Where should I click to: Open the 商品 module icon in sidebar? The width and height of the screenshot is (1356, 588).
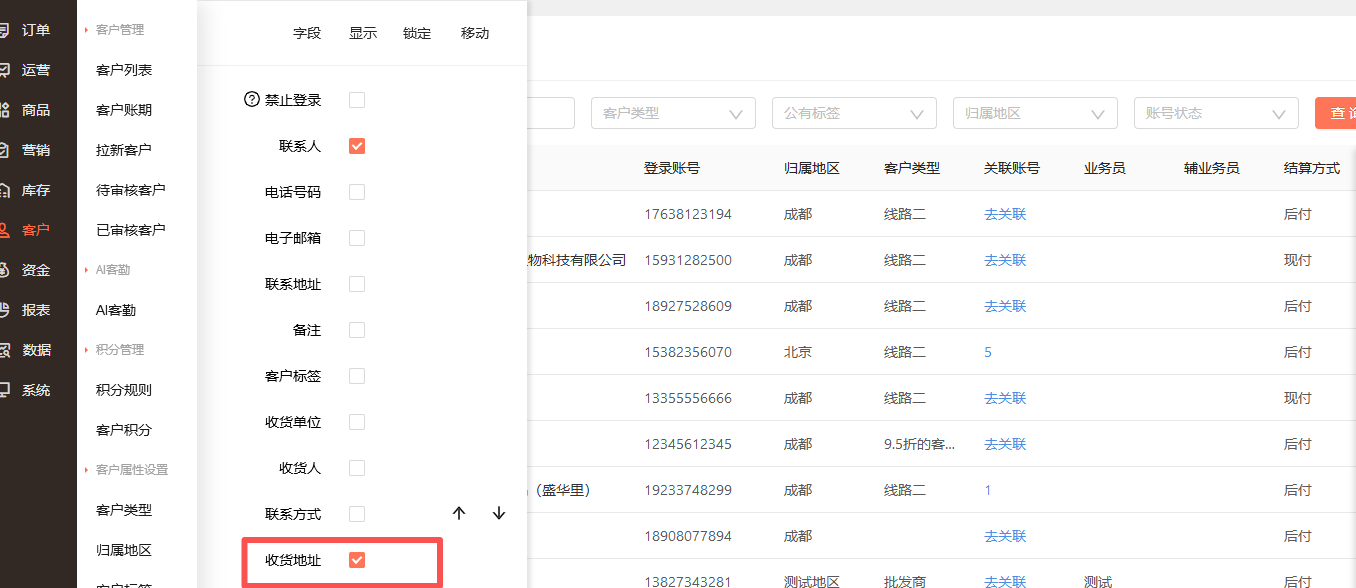(5, 110)
